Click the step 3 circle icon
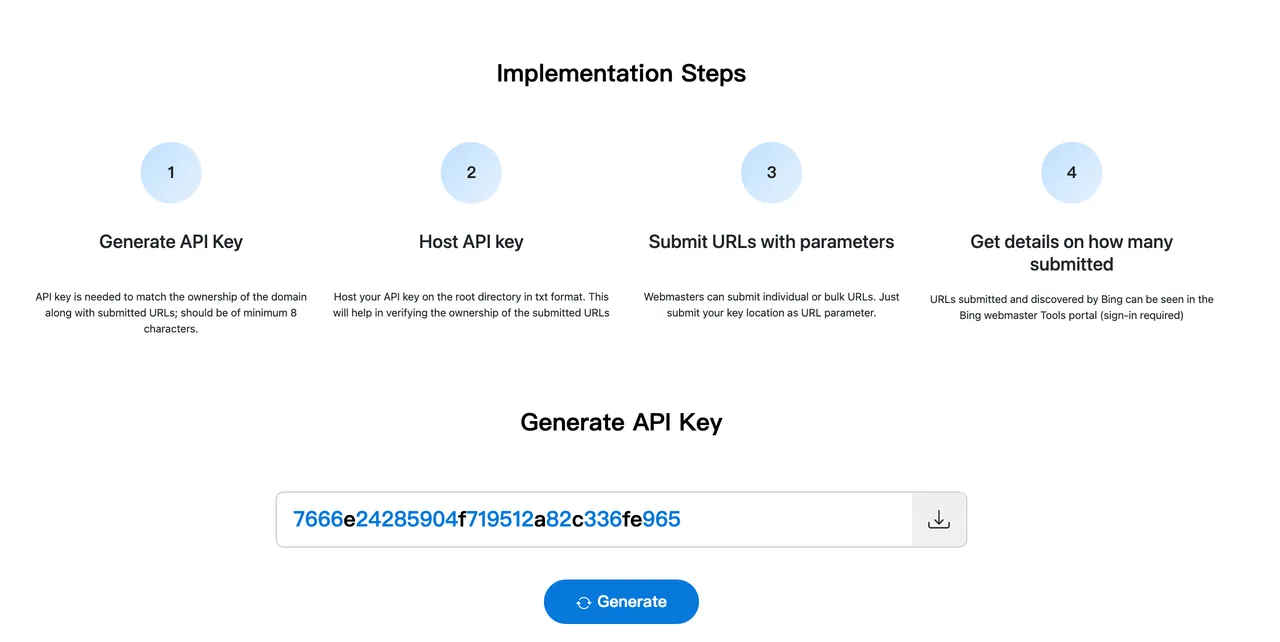1280x642 pixels. 771,173
